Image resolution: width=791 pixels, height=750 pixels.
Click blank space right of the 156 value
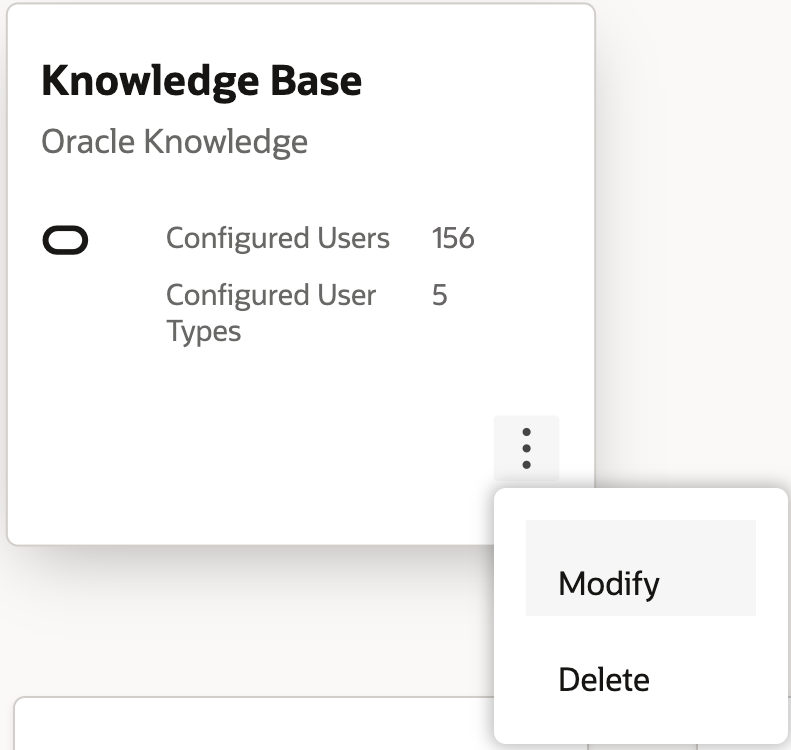pyautogui.click(x=530, y=238)
